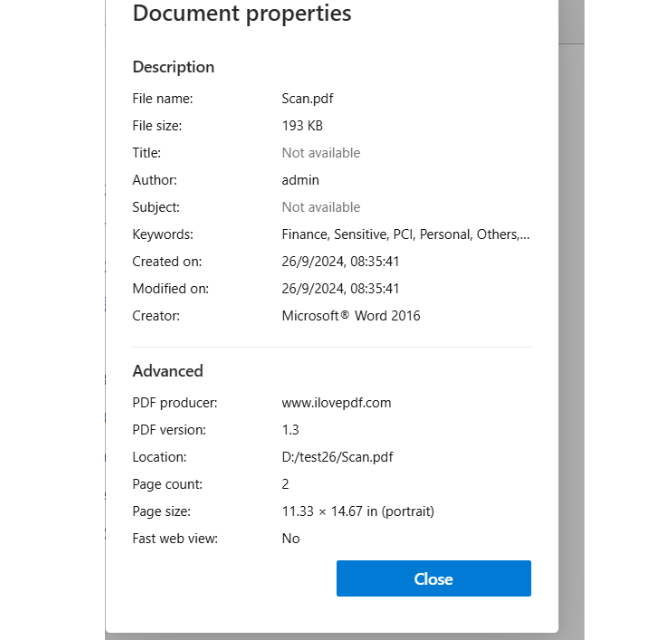666x640 pixels.
Task: Click the truncated Keywords value
Action: pos(405,234)
